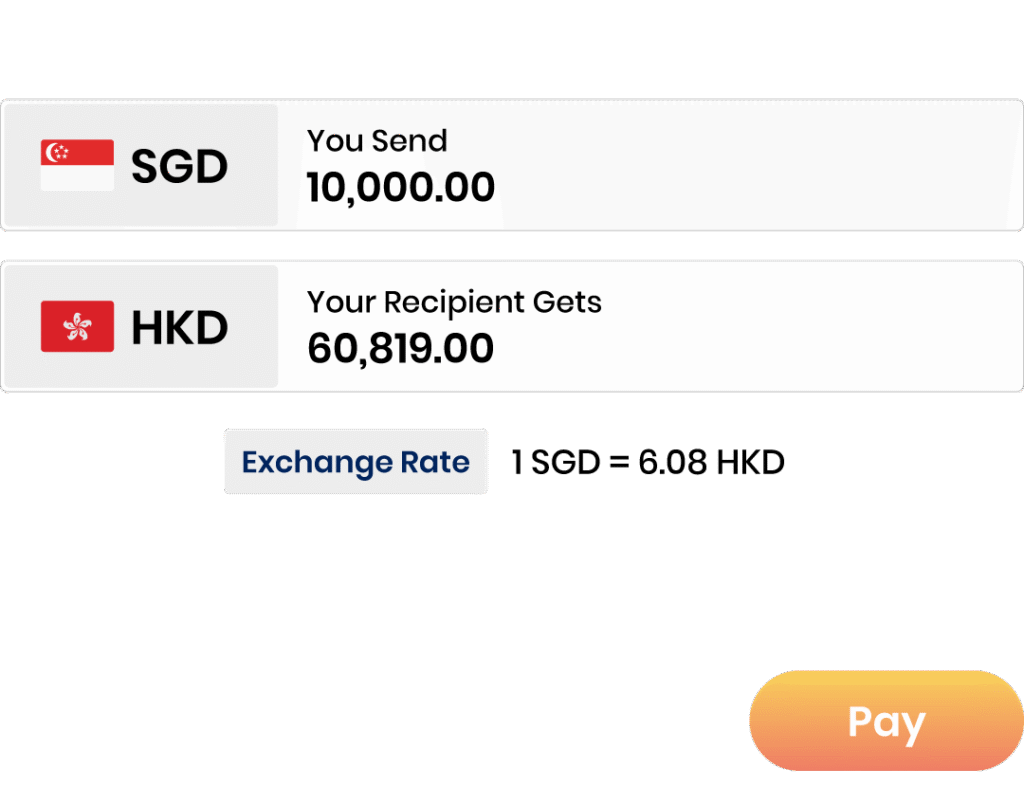This screenshot has width=1024, height=806.
Task: Click the Your Recipient Gets label
Action: point(454,302)
